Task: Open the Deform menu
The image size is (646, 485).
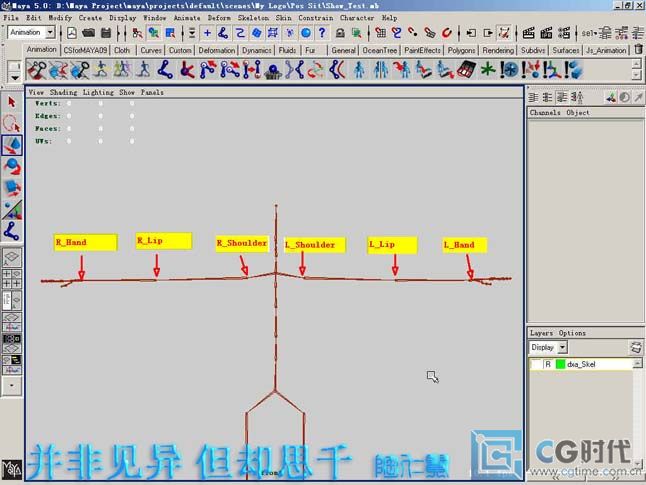Action: pyautogui.click(x=219, y=18)
